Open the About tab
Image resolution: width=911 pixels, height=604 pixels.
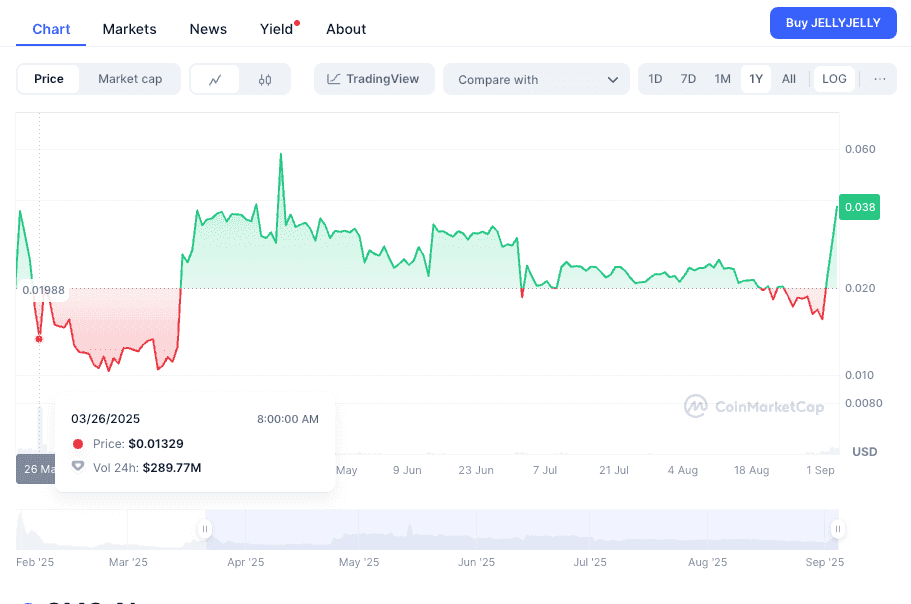(346, 29)
